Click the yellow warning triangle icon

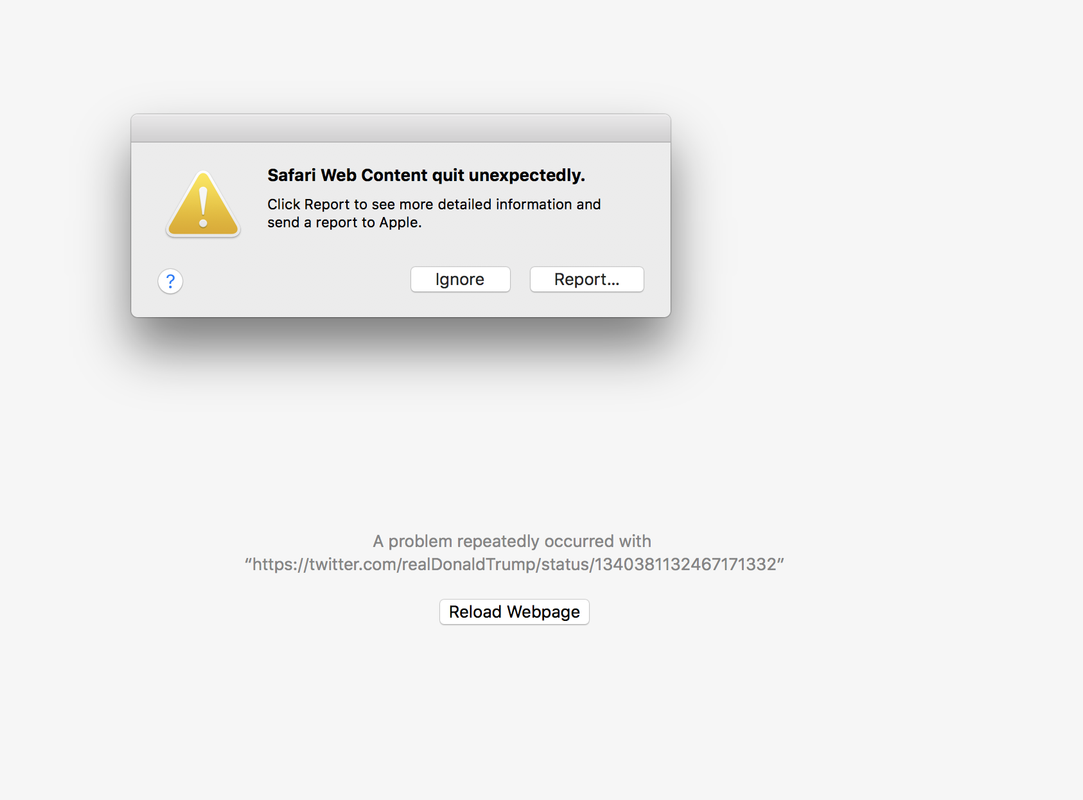pos(203,204)
